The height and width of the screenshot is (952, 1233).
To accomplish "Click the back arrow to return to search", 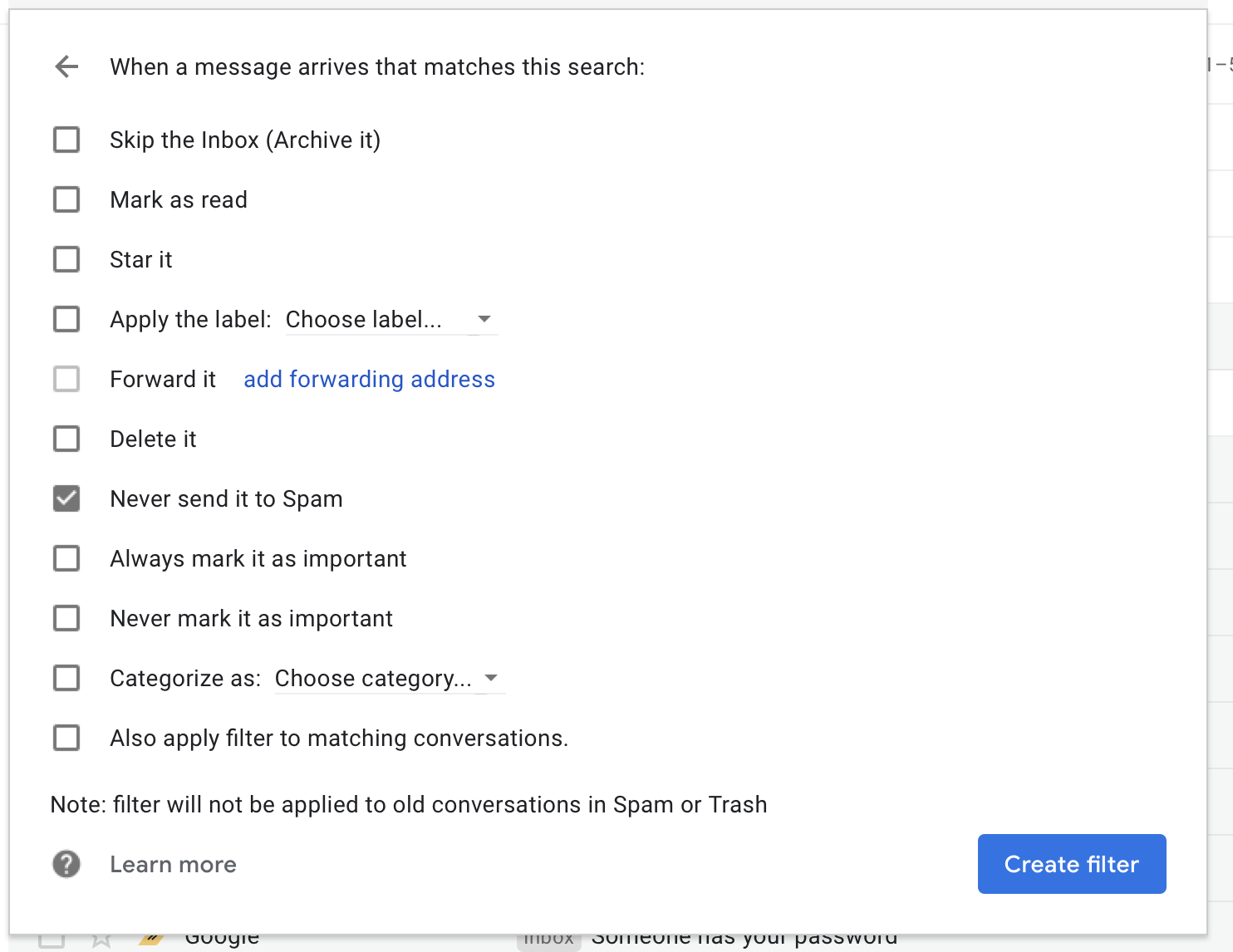I will pyautogui.click(x=66, y=66).
